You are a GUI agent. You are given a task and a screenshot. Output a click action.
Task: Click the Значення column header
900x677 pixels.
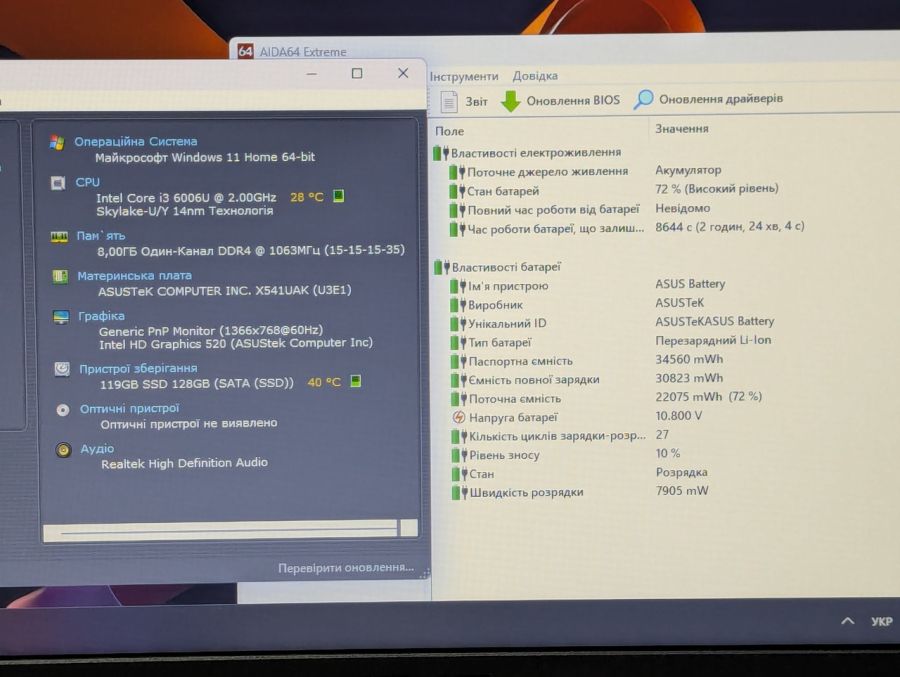[x=682, y=129]
